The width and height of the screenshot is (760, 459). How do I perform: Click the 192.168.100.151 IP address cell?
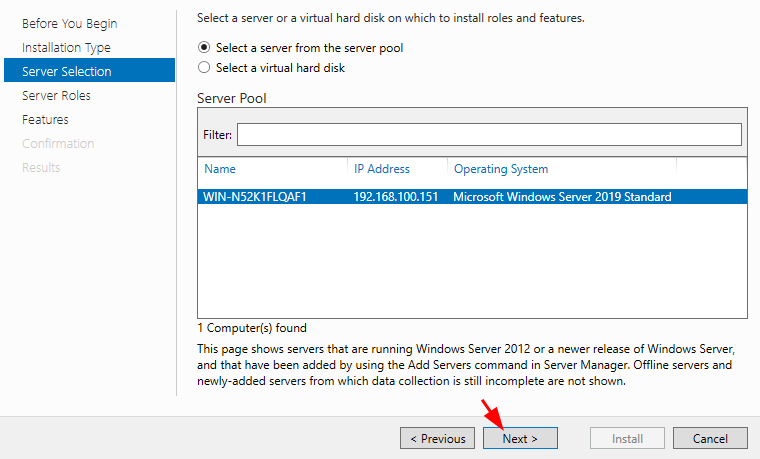click(x=396, y=197)
